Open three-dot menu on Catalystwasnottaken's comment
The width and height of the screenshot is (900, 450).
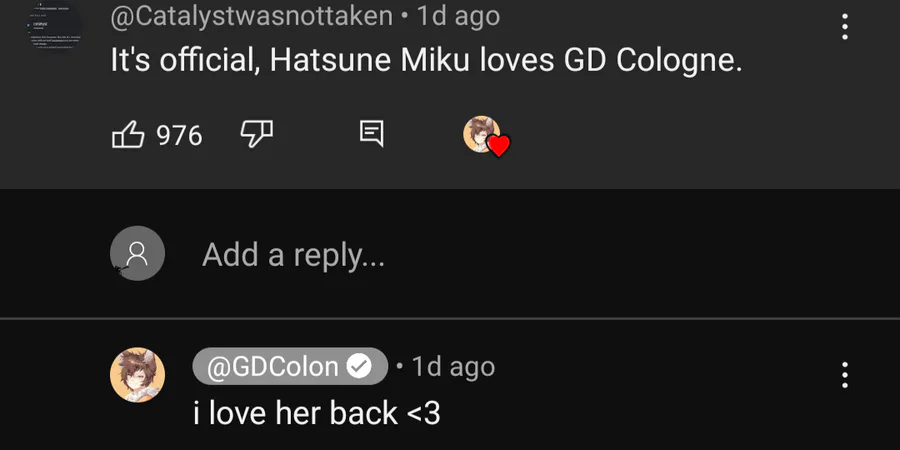pos(844,27)
